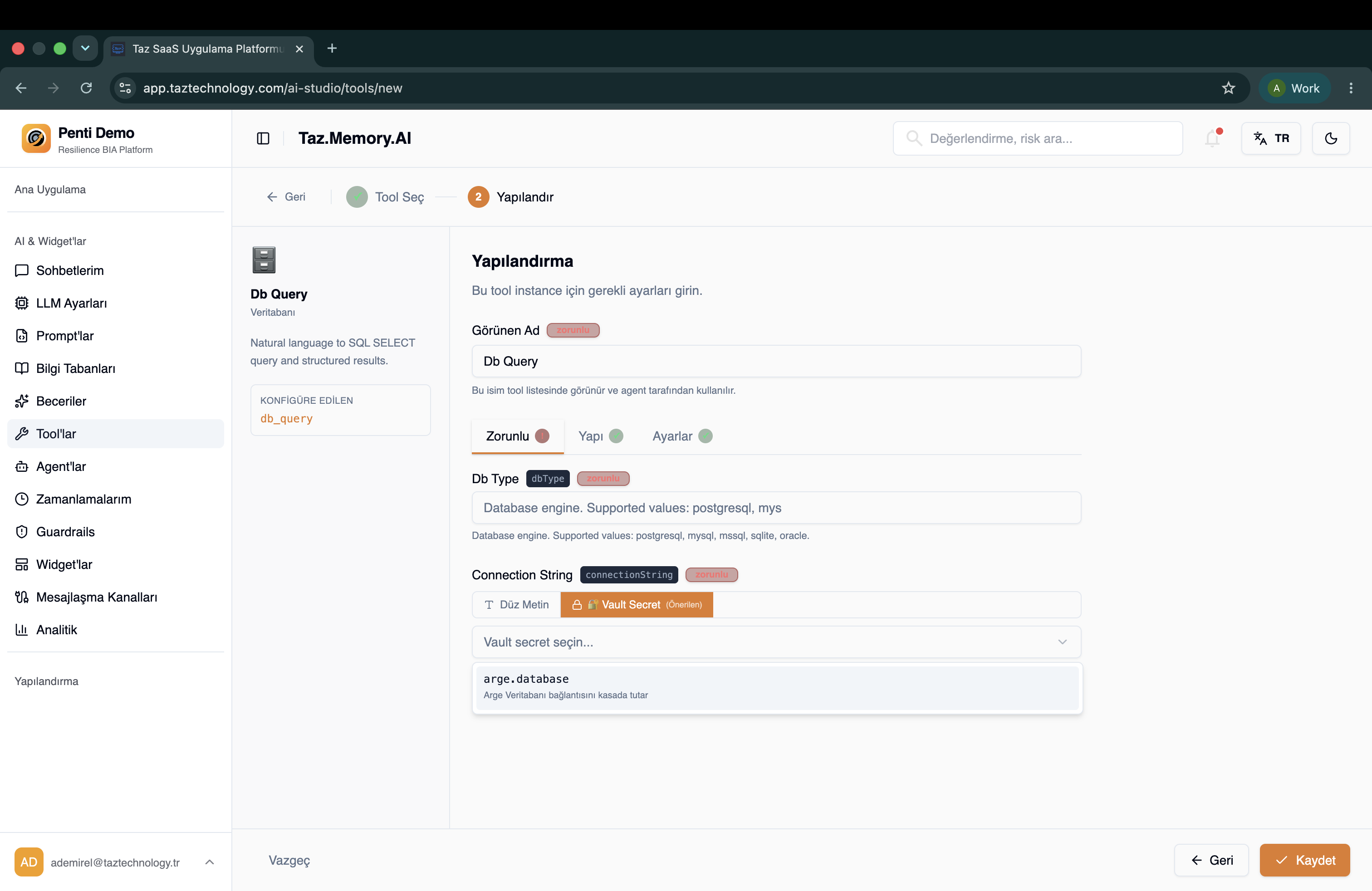The image size is (1372, 891).
Task: Click the bottom Geri button
Action: click(1211, 861)
